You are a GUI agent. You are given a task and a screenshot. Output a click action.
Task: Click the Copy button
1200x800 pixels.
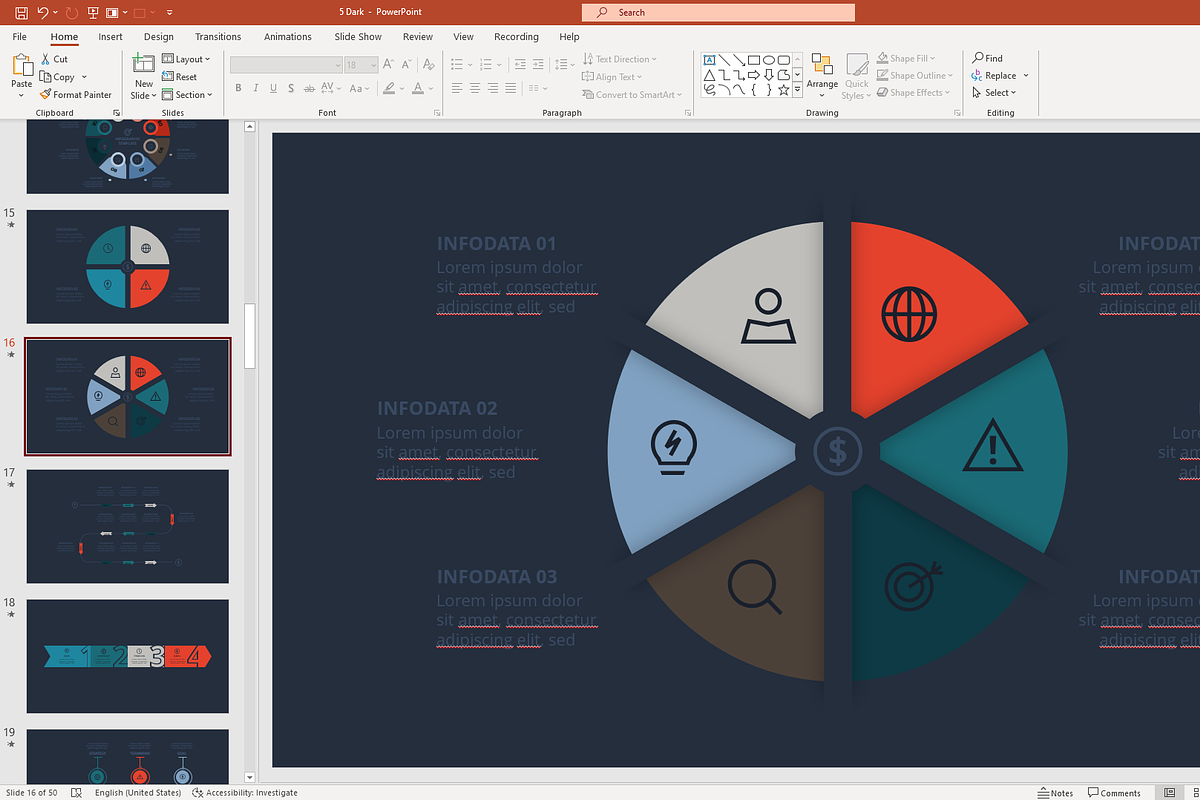click(58, 77)
